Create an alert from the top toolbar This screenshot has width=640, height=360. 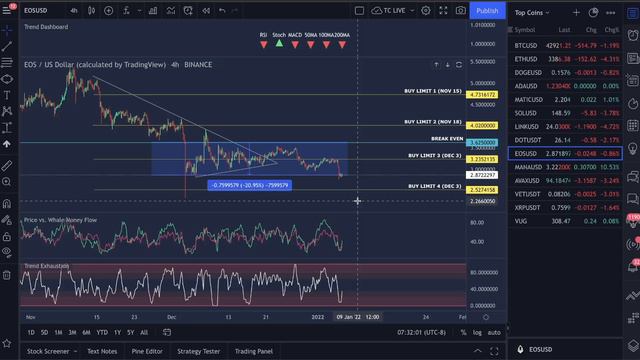(x=188, y=11)
